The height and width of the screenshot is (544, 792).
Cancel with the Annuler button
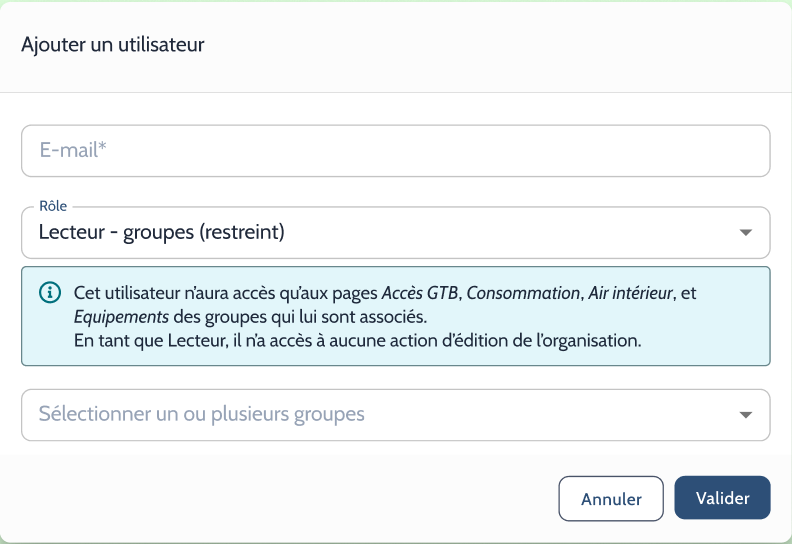611,499
